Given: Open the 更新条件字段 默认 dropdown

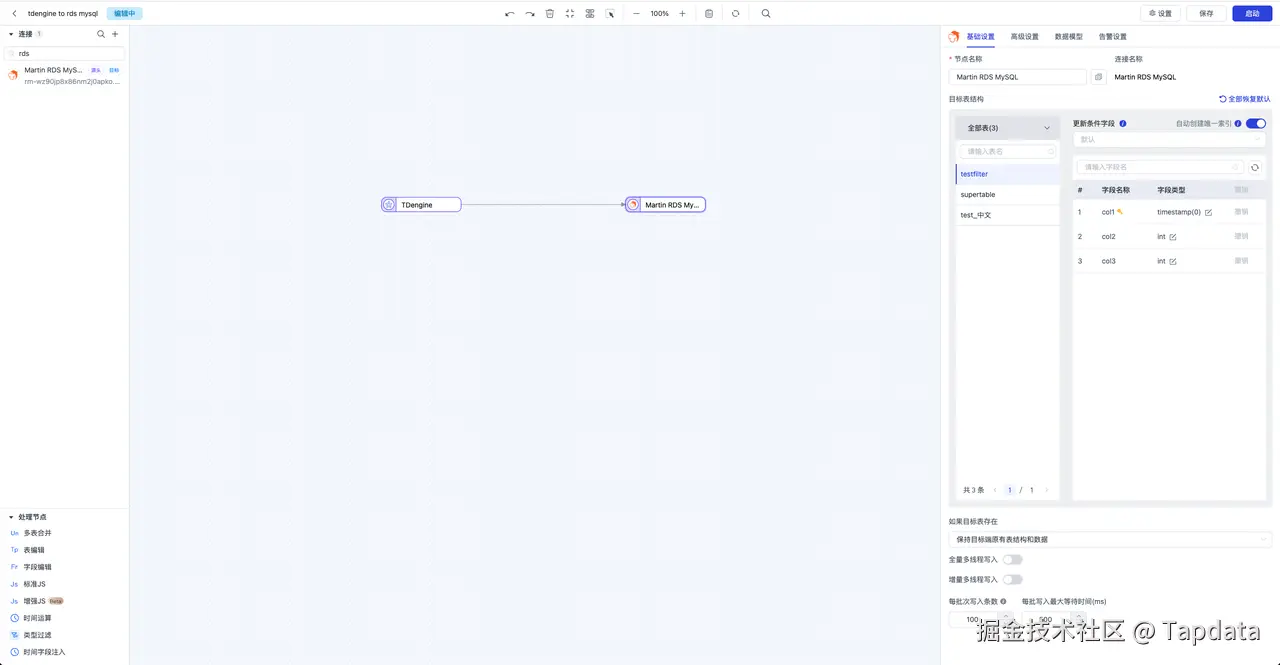Looking at the screenshot, I should tap(1169, 140).
